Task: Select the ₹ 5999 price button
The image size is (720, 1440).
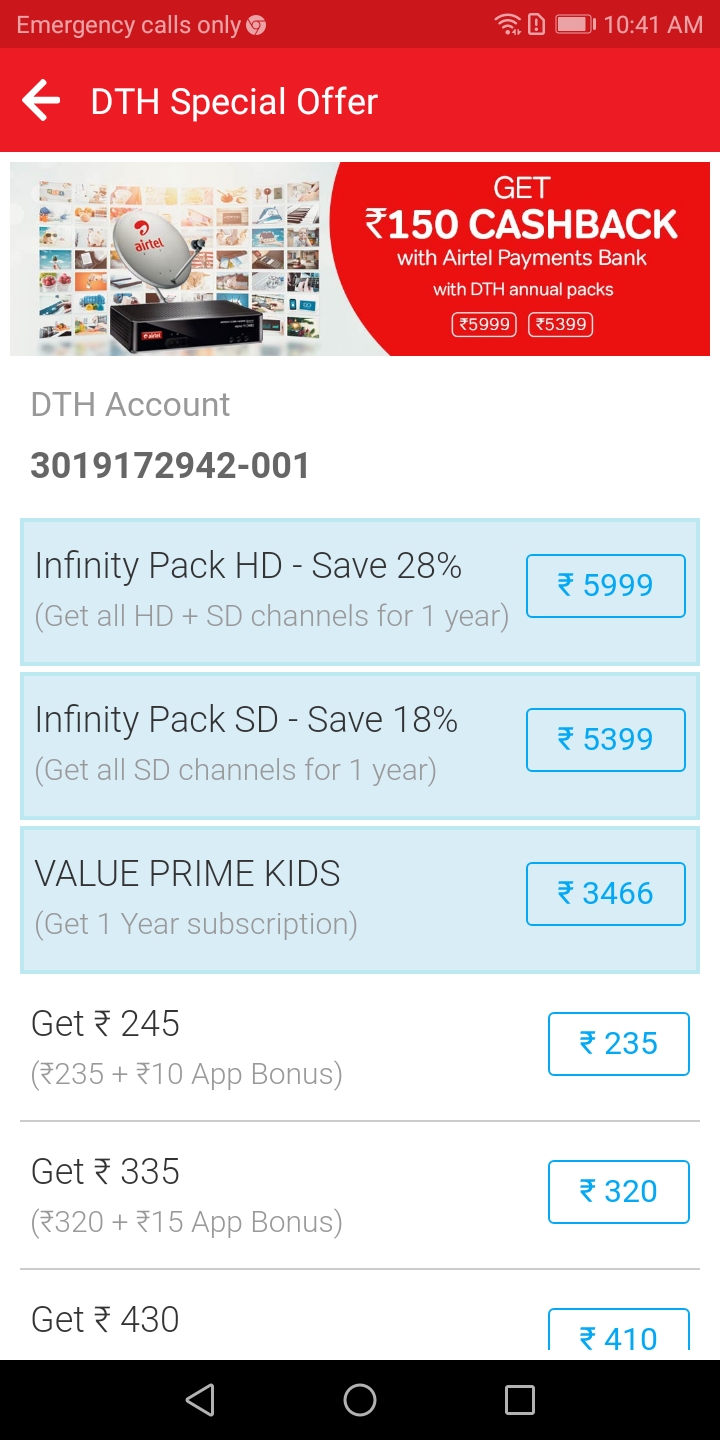Action: [605, 586]
